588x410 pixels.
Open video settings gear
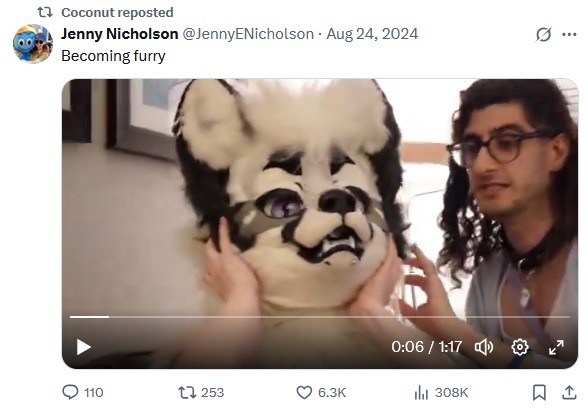pos(520,347)
